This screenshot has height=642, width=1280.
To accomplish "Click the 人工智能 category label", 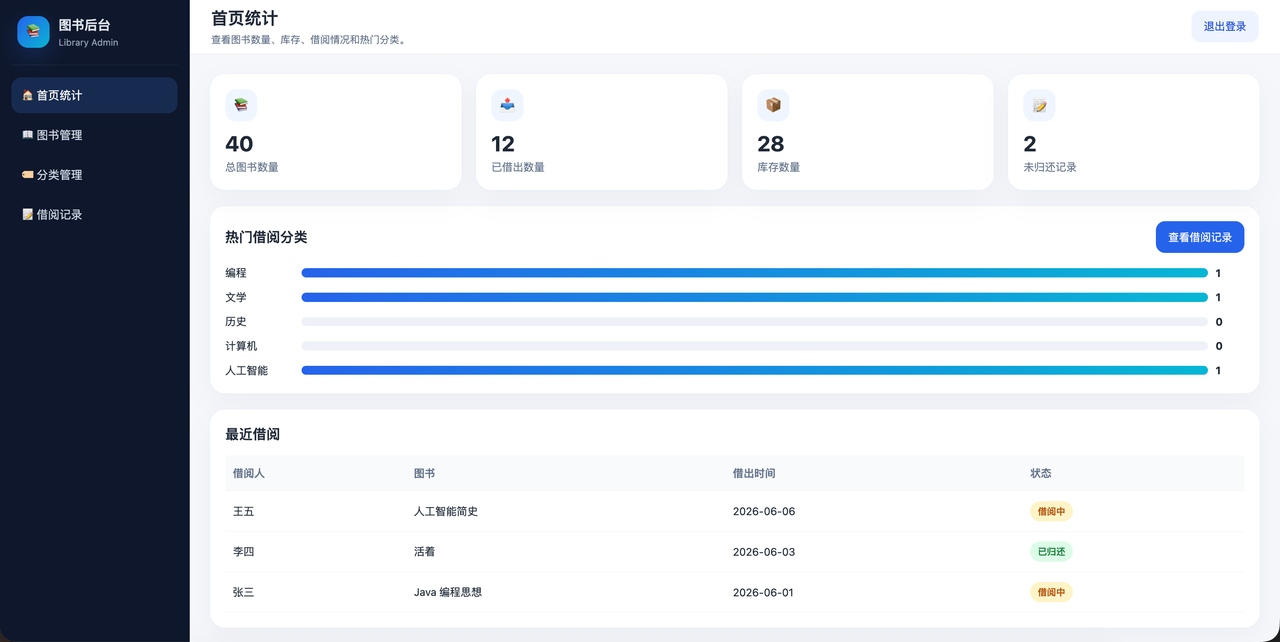I will point(247,370).
